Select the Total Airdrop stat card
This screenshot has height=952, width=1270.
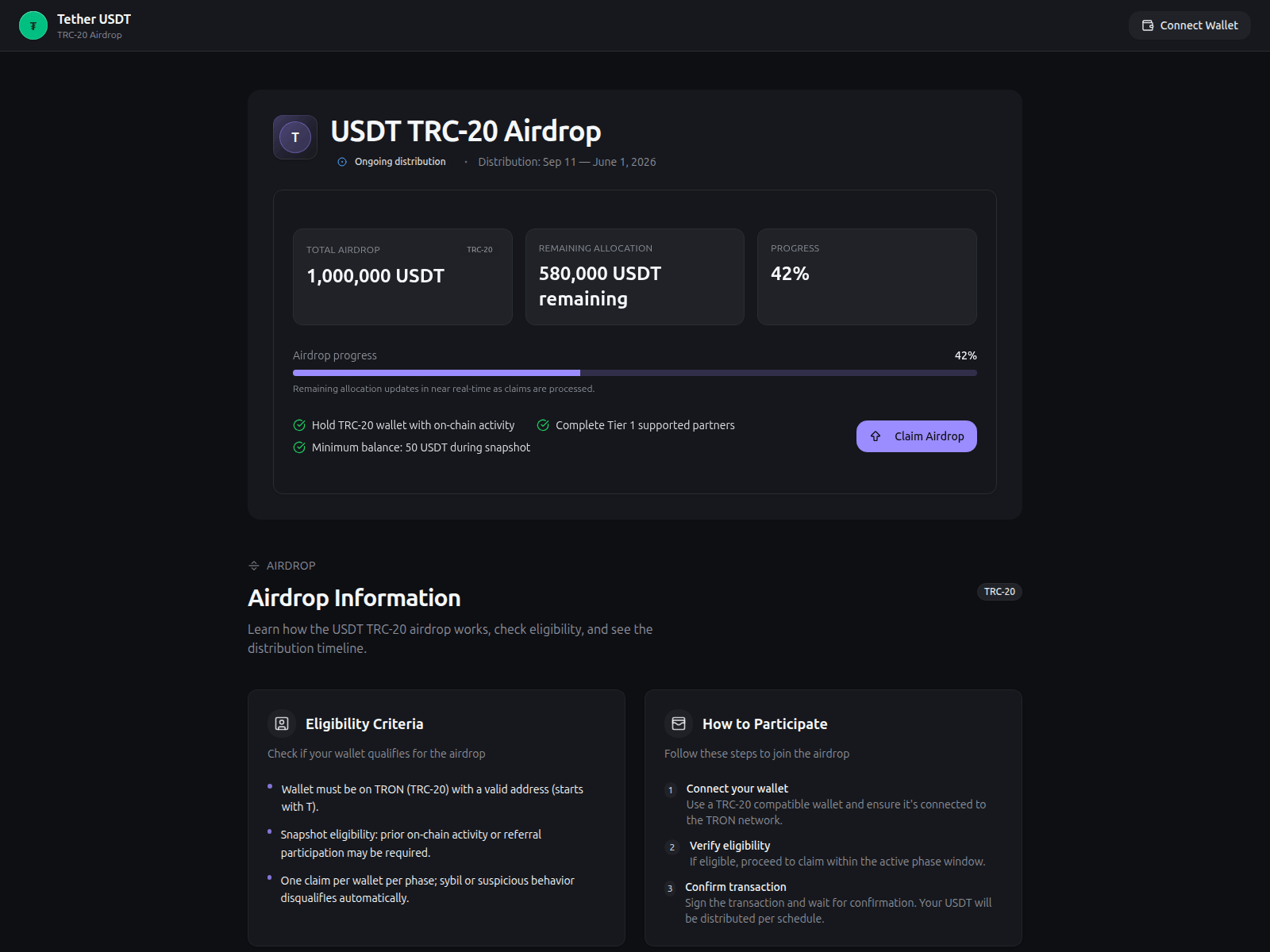[x=402, y=277]
